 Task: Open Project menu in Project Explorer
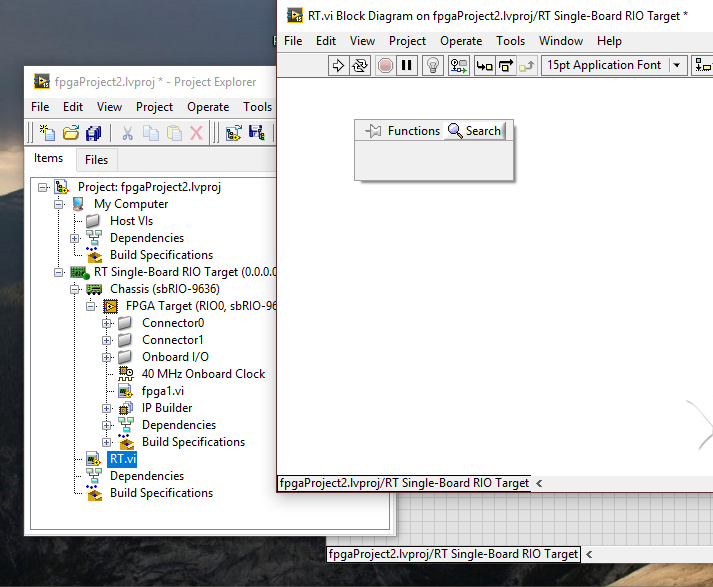pyautogui.click(x=154, y=107)
